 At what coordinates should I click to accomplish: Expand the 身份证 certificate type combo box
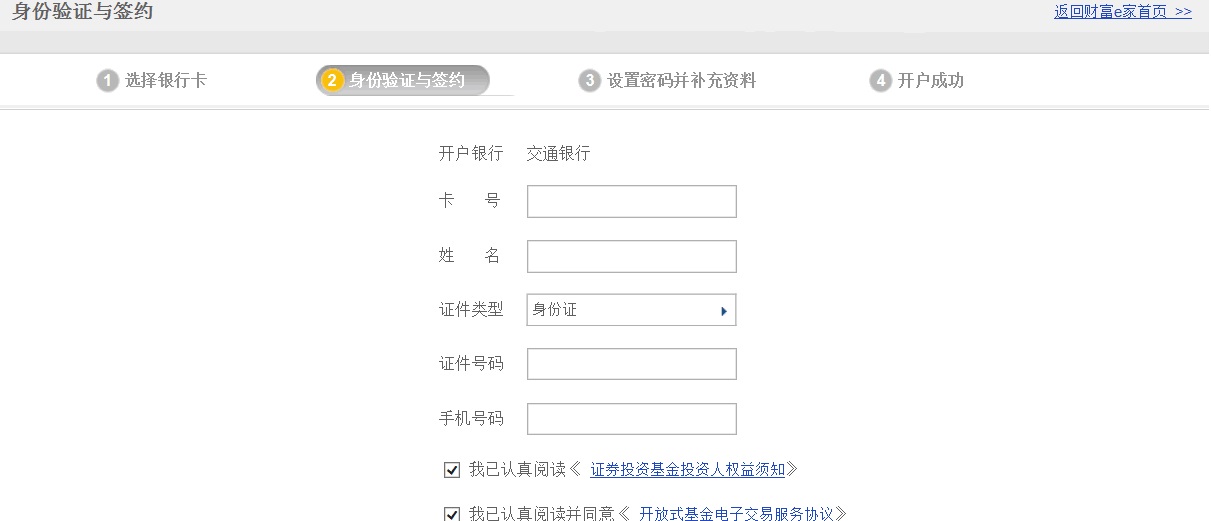(631, 310)
